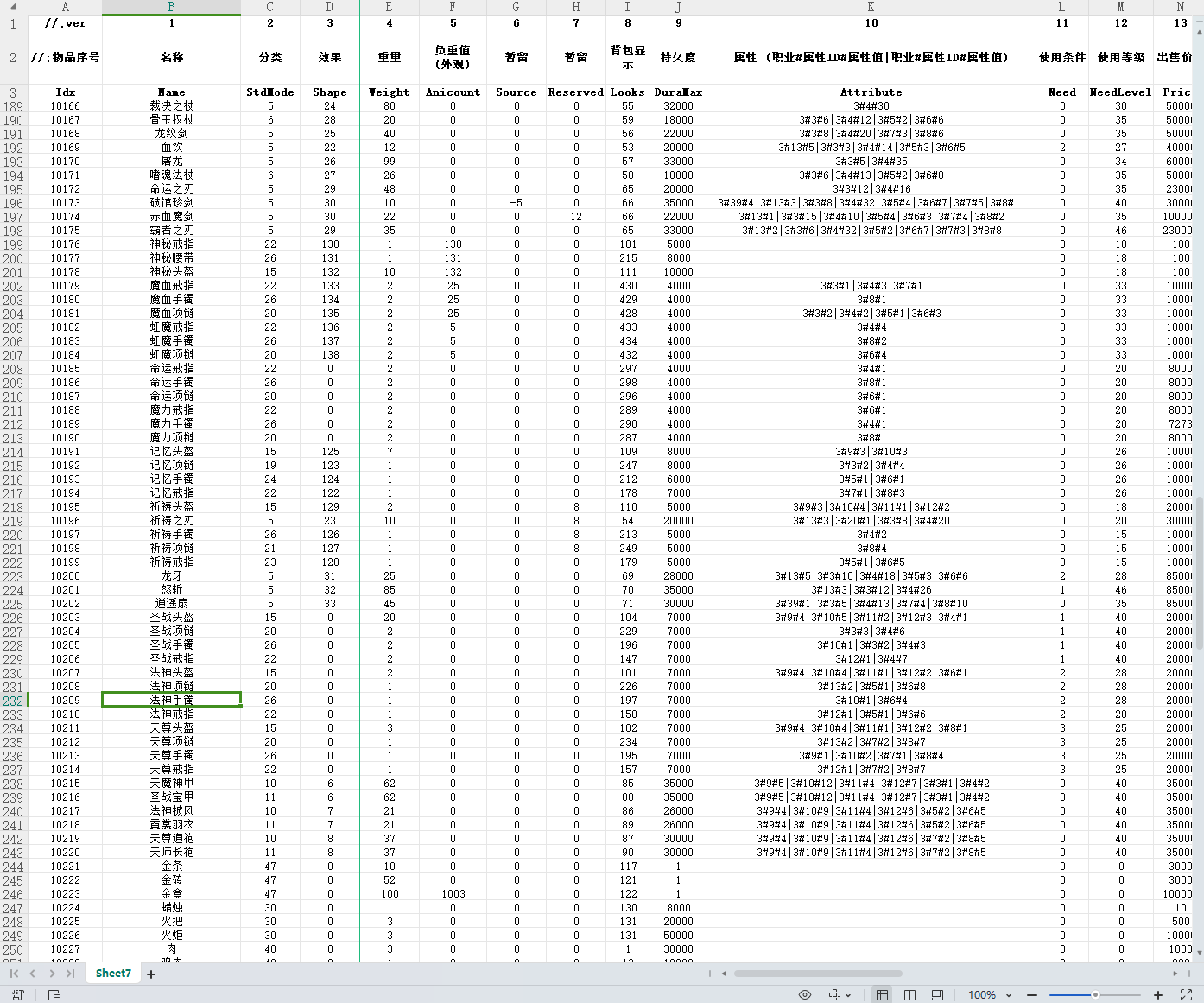This screenshot has width=1204, height=1003.
Task: Enter full screen mode icon
Action: 1186,995
